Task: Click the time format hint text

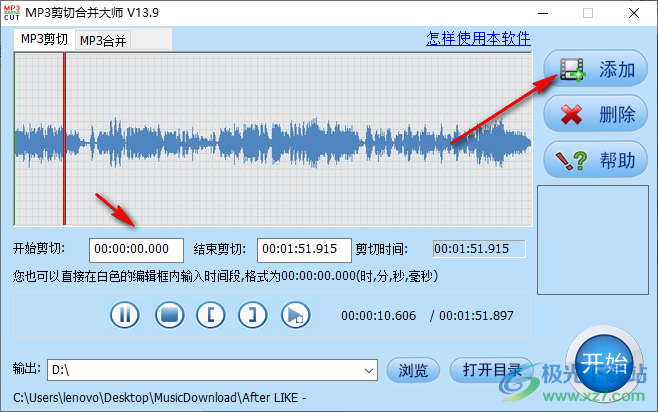Action: coord(225,276)
